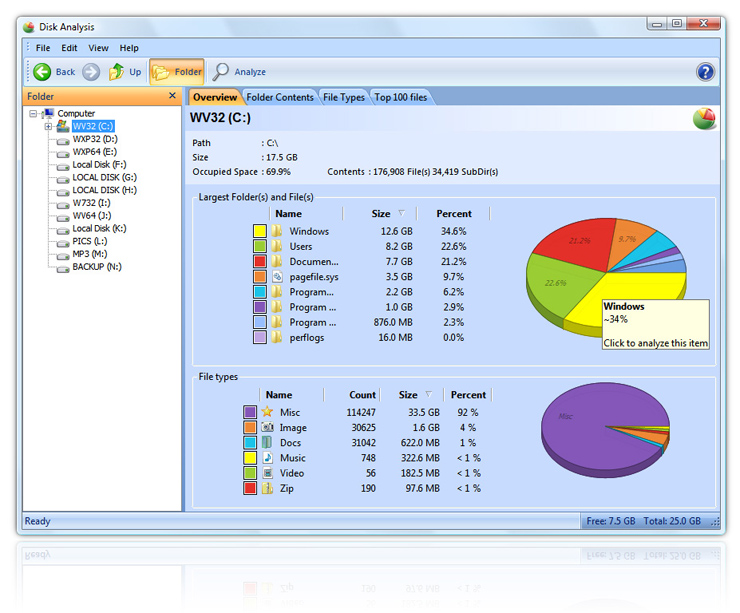Click the Forward arrow icon in toolbar

pyautogui.click(x=91, y=72)
